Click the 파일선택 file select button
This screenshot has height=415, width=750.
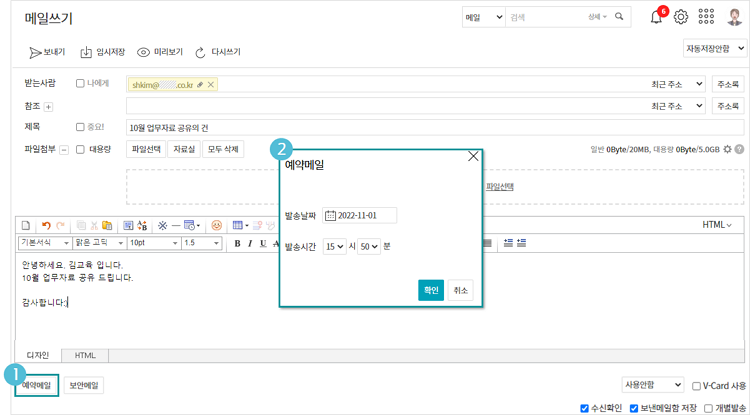pyautogui.click(x=146, y=149)
